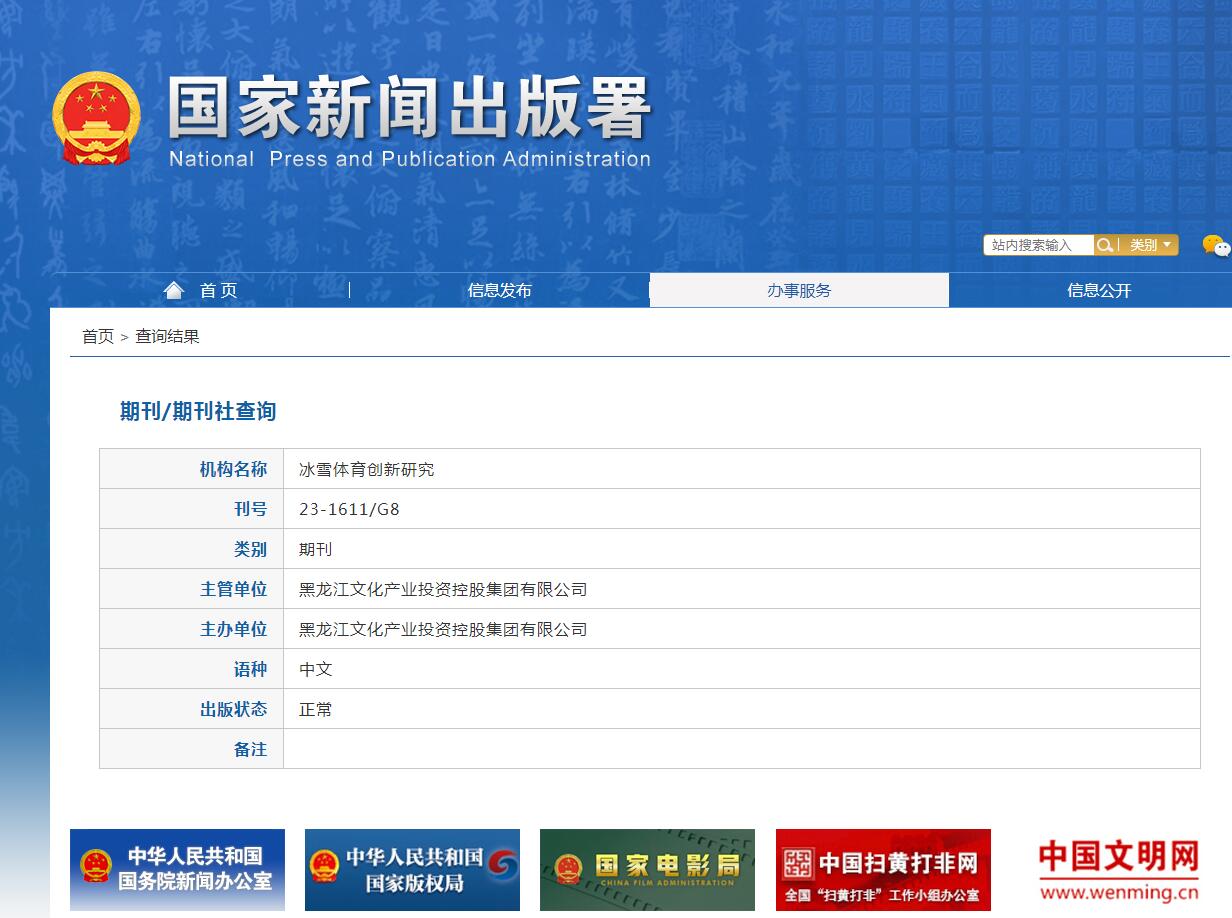This screenshot has height=918, width=1232.
Task: Click the 查询结果 breadcrumb entry
Action: coord(166,336)
